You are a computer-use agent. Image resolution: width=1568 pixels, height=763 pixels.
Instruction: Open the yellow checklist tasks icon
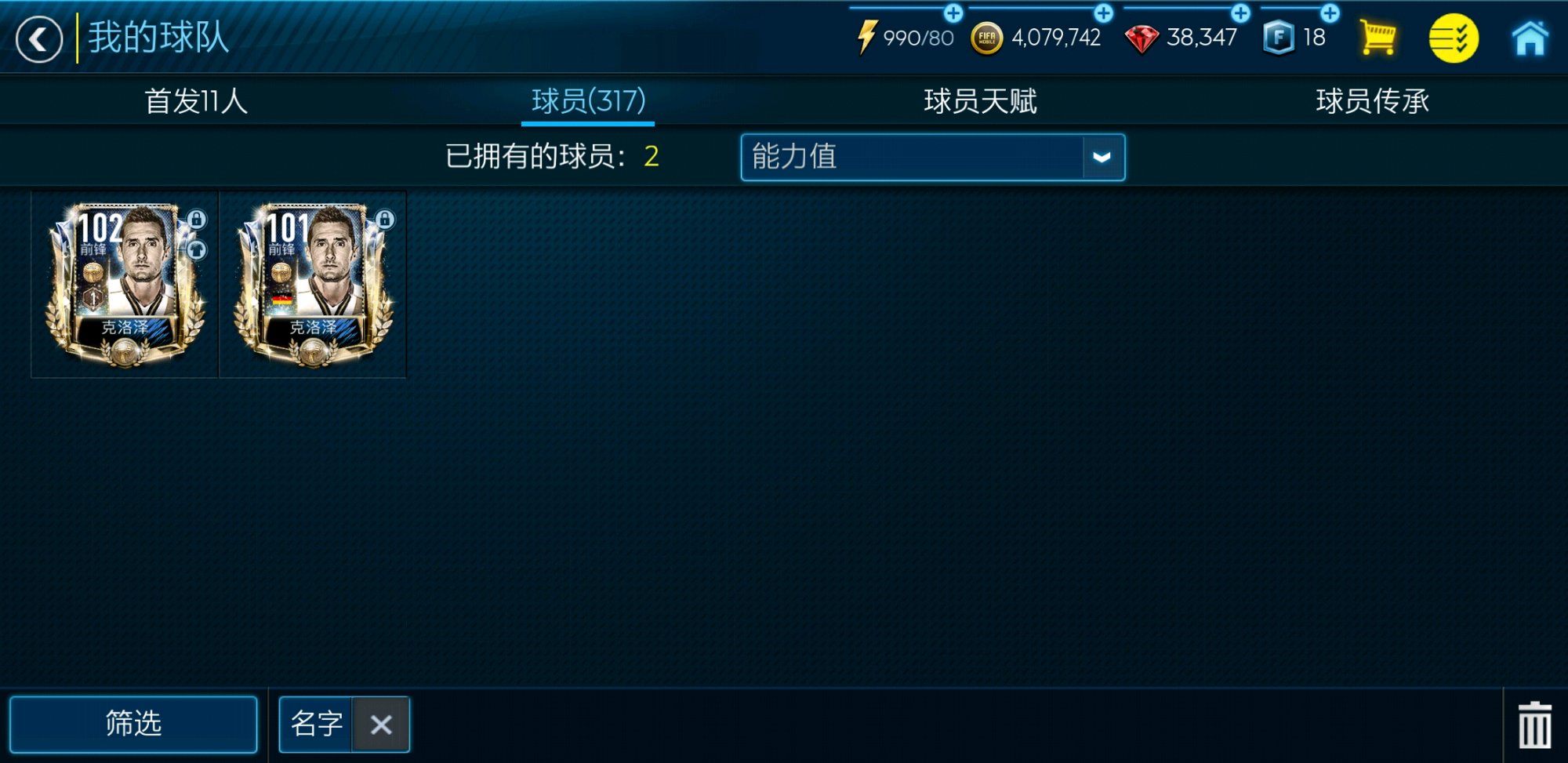click(x=1454, y=38)
